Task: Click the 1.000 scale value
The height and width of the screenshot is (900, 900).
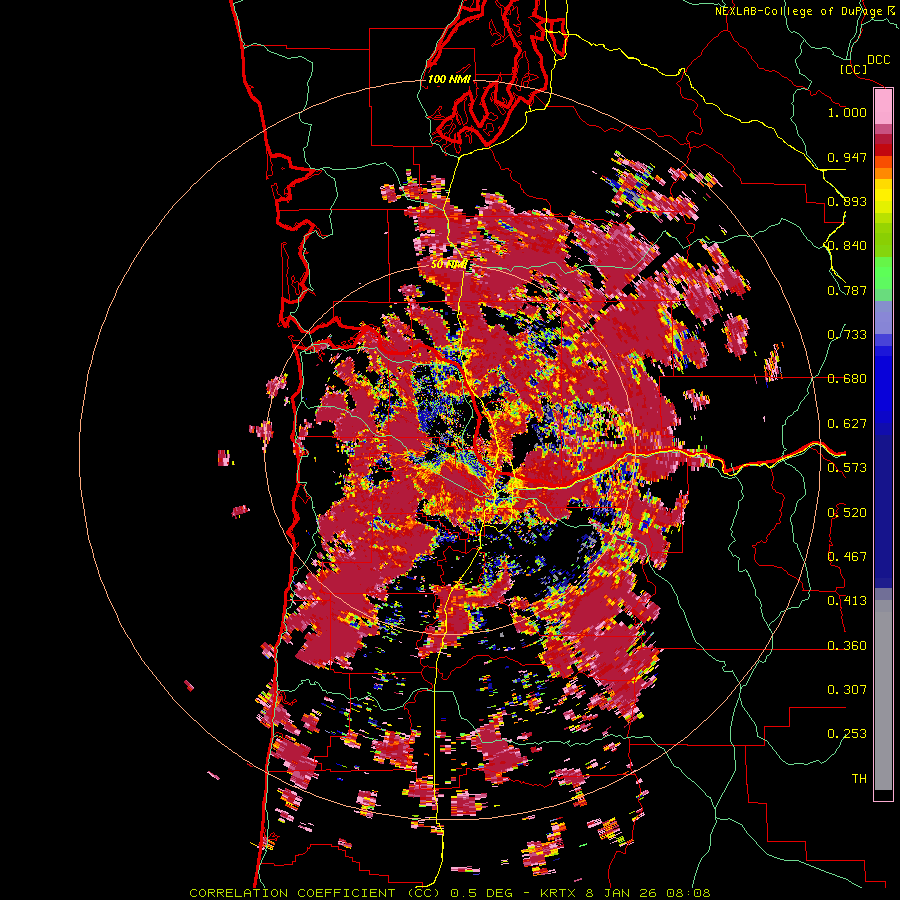Action: point(847,112)
